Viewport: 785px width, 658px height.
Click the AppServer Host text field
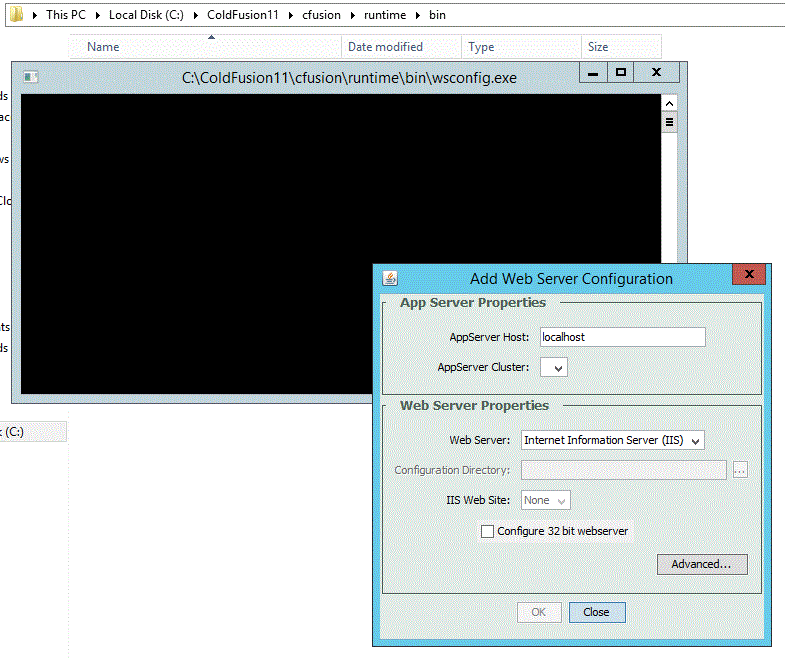click(623, 337)
